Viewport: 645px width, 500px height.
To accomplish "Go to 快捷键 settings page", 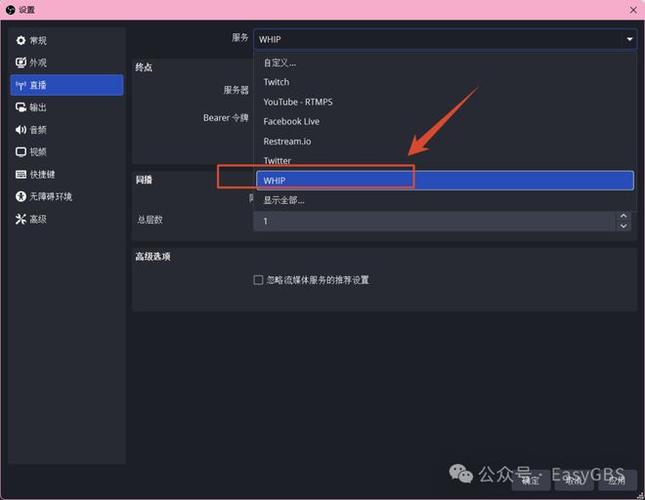I will click(67, 174).
